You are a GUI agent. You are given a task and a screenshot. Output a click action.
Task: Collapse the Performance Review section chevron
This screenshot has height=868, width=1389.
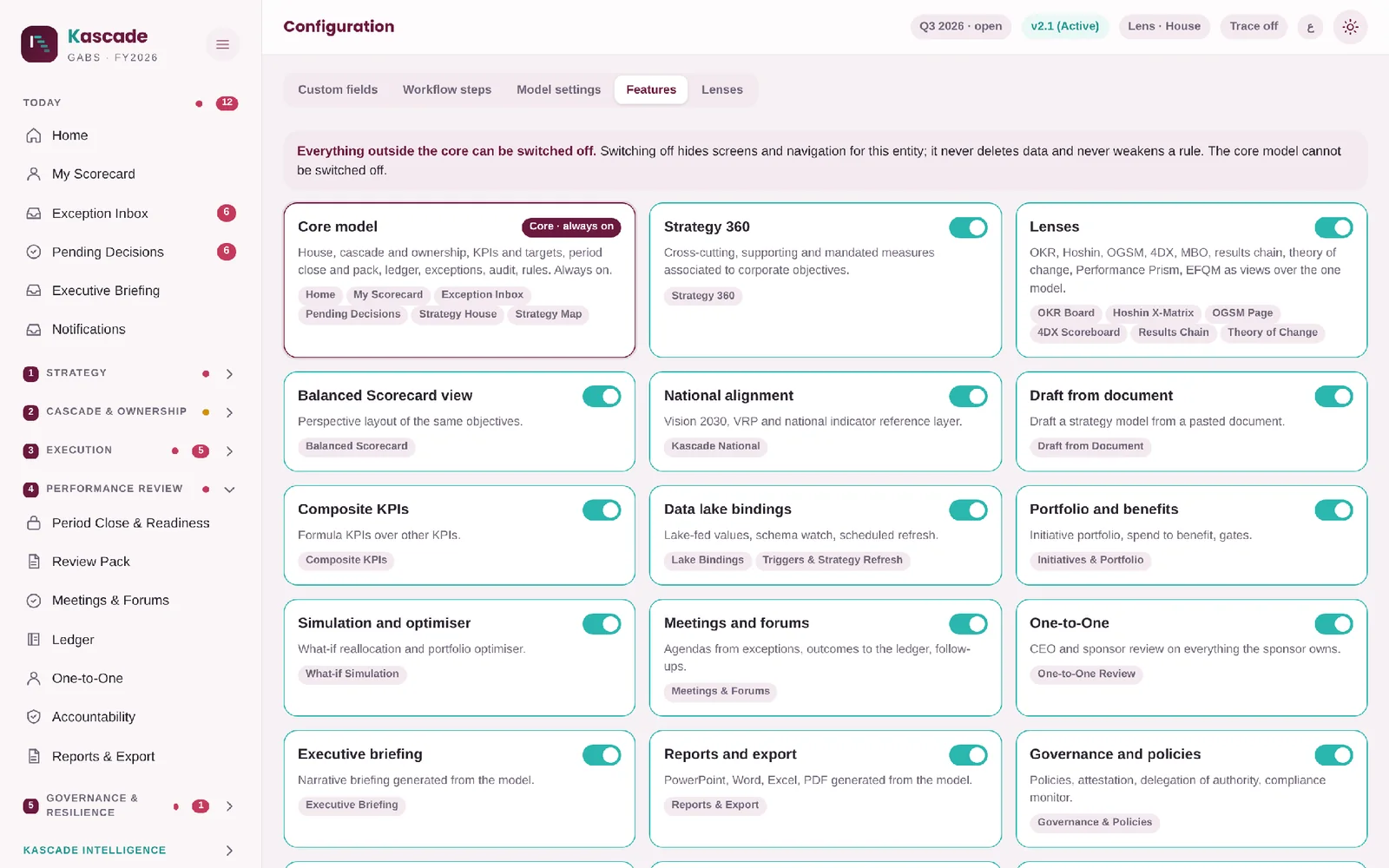pyautogui.click(x=229, y=490)
